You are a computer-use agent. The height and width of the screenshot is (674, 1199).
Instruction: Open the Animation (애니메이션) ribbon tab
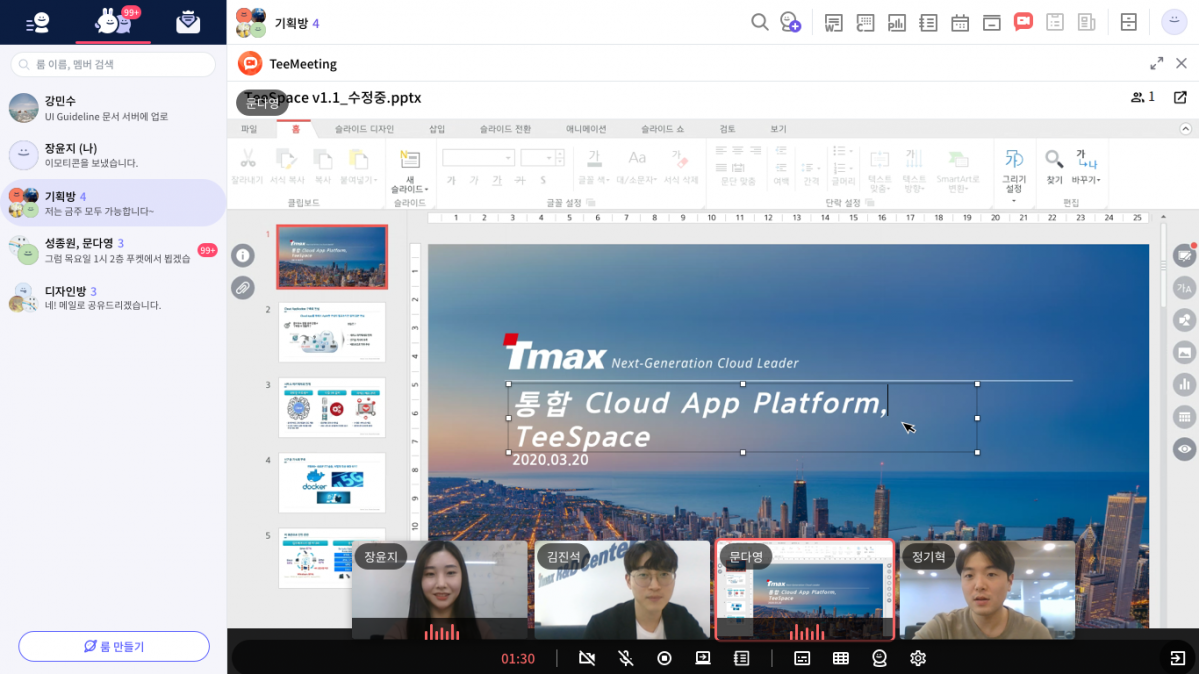586,129
